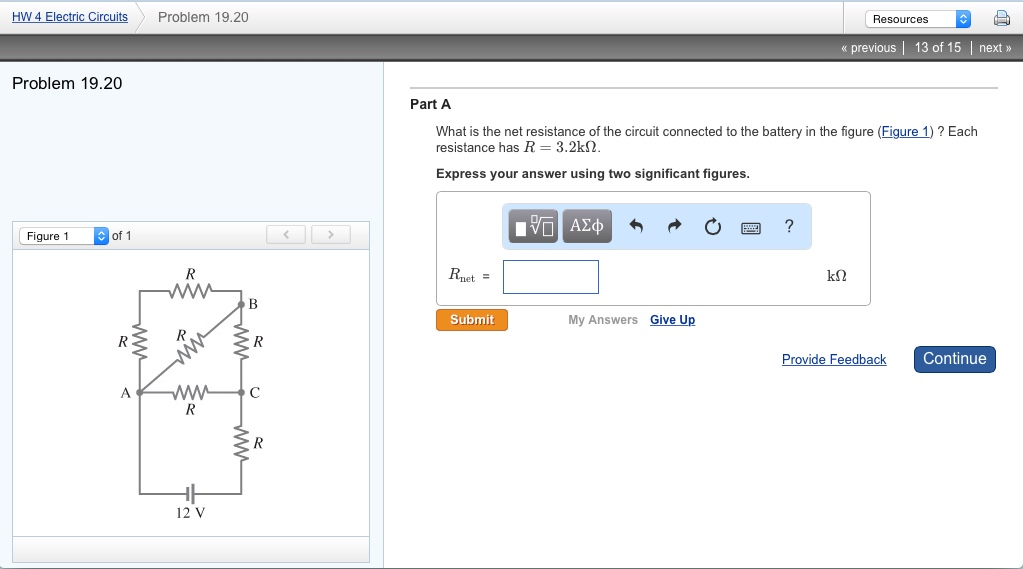Click the redo arrow in equation toolbar
Image resolution: width=1023 pixels, height=569 pixels.
(x=675, y=226)
